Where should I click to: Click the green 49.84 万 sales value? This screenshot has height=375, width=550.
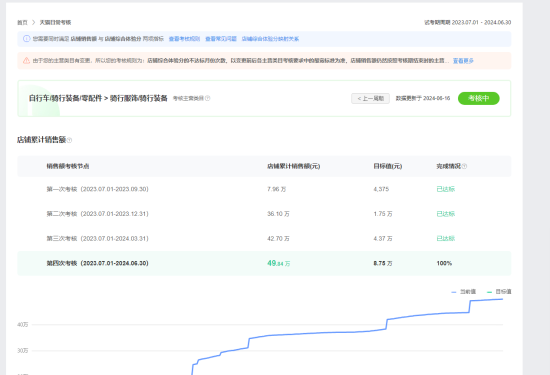[279, 263]
